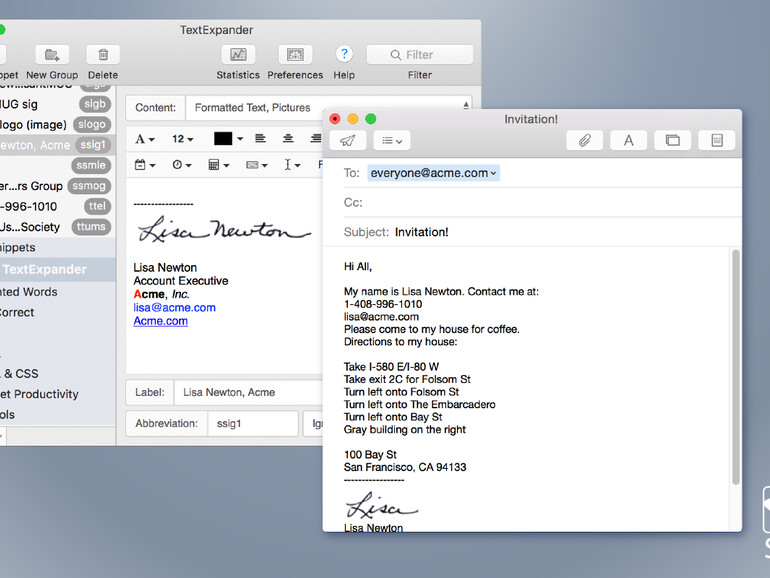
Task: Attach a file using the paperclip icon
Action: (584, 140)
